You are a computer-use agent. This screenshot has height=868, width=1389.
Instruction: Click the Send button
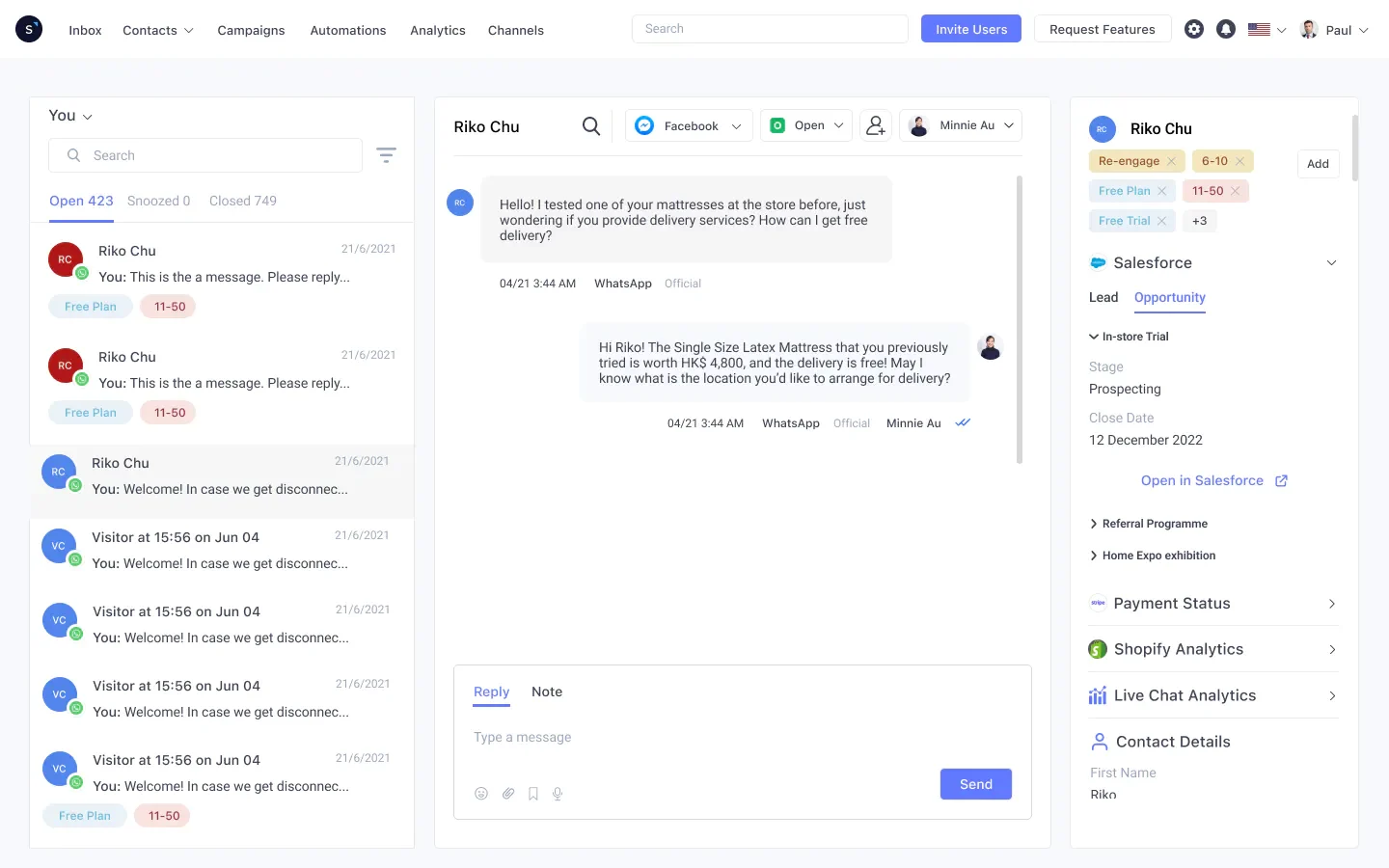(x=975, y=784)
